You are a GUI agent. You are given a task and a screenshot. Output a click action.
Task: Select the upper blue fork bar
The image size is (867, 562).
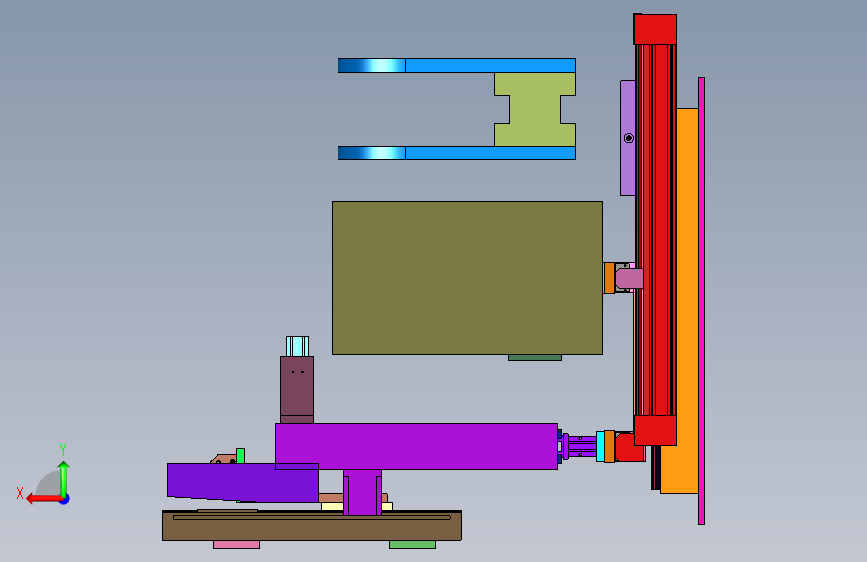click(457, 65)
